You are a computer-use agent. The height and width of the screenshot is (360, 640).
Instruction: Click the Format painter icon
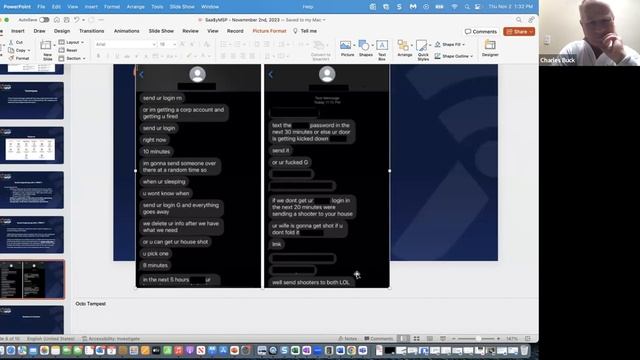11,58
